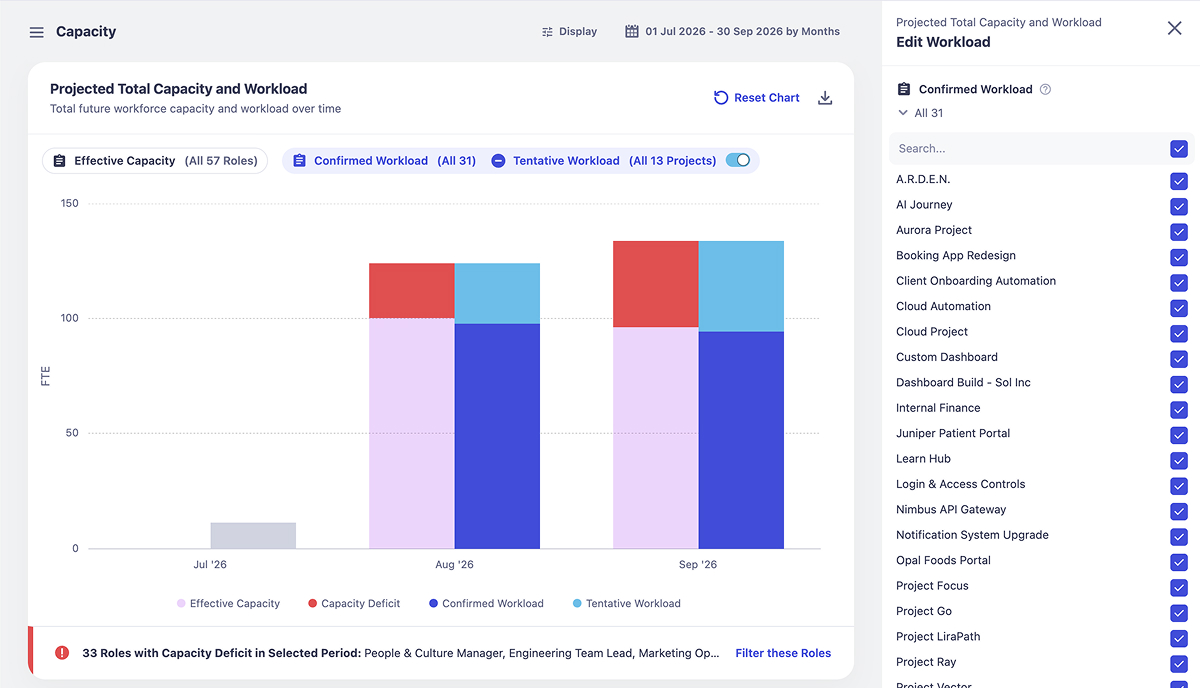The width and height of the screenshot is (1200, 688).
Task: Click the Display settings icon
Action: [x=547, y=32]
